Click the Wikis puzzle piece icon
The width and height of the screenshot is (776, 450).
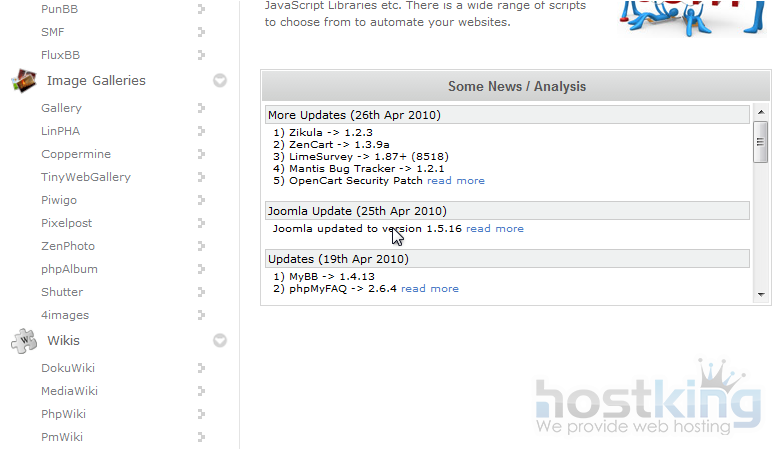[24, 341]
